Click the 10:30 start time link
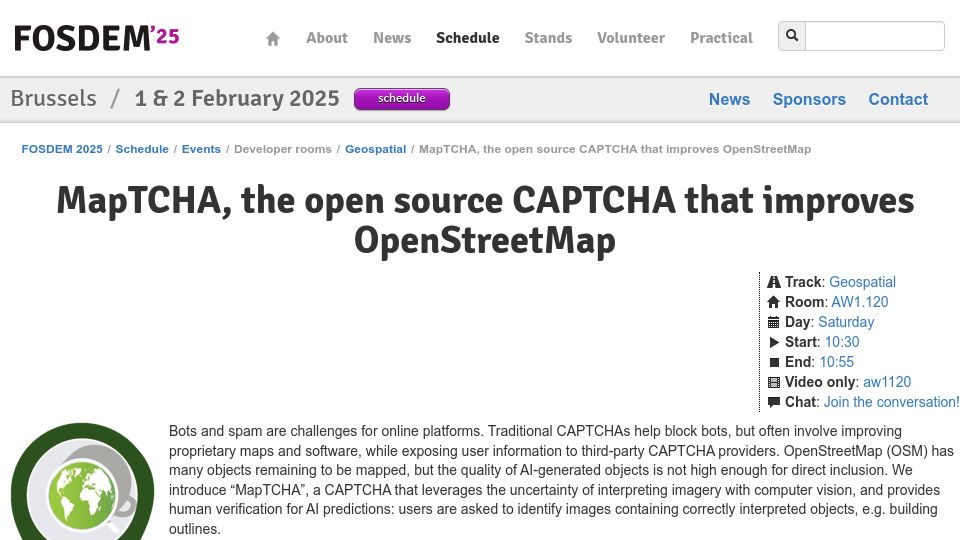This screenshot has width=960, height=540. [x=842, y=342]
